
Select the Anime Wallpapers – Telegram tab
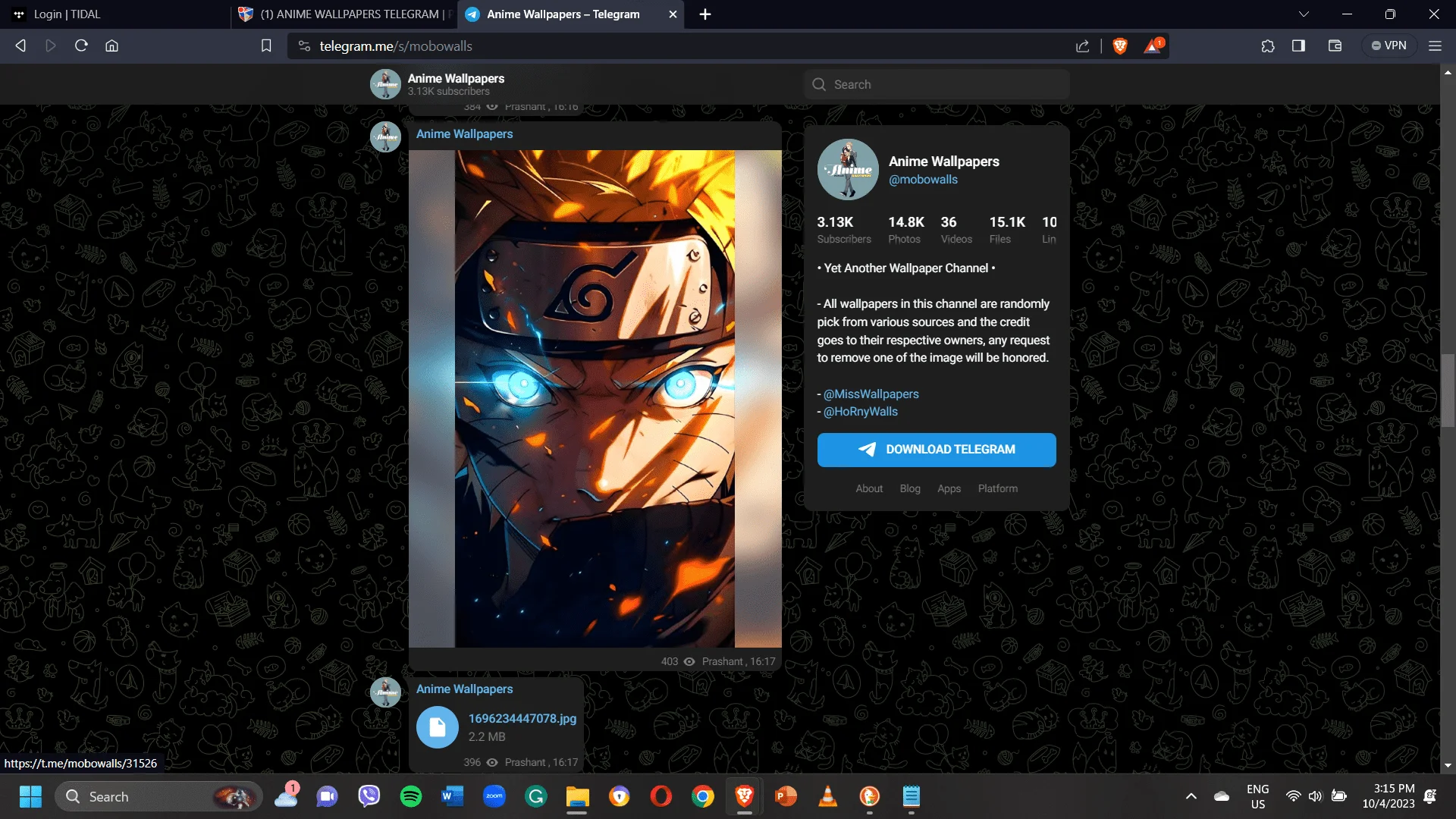tap(563, 14)
